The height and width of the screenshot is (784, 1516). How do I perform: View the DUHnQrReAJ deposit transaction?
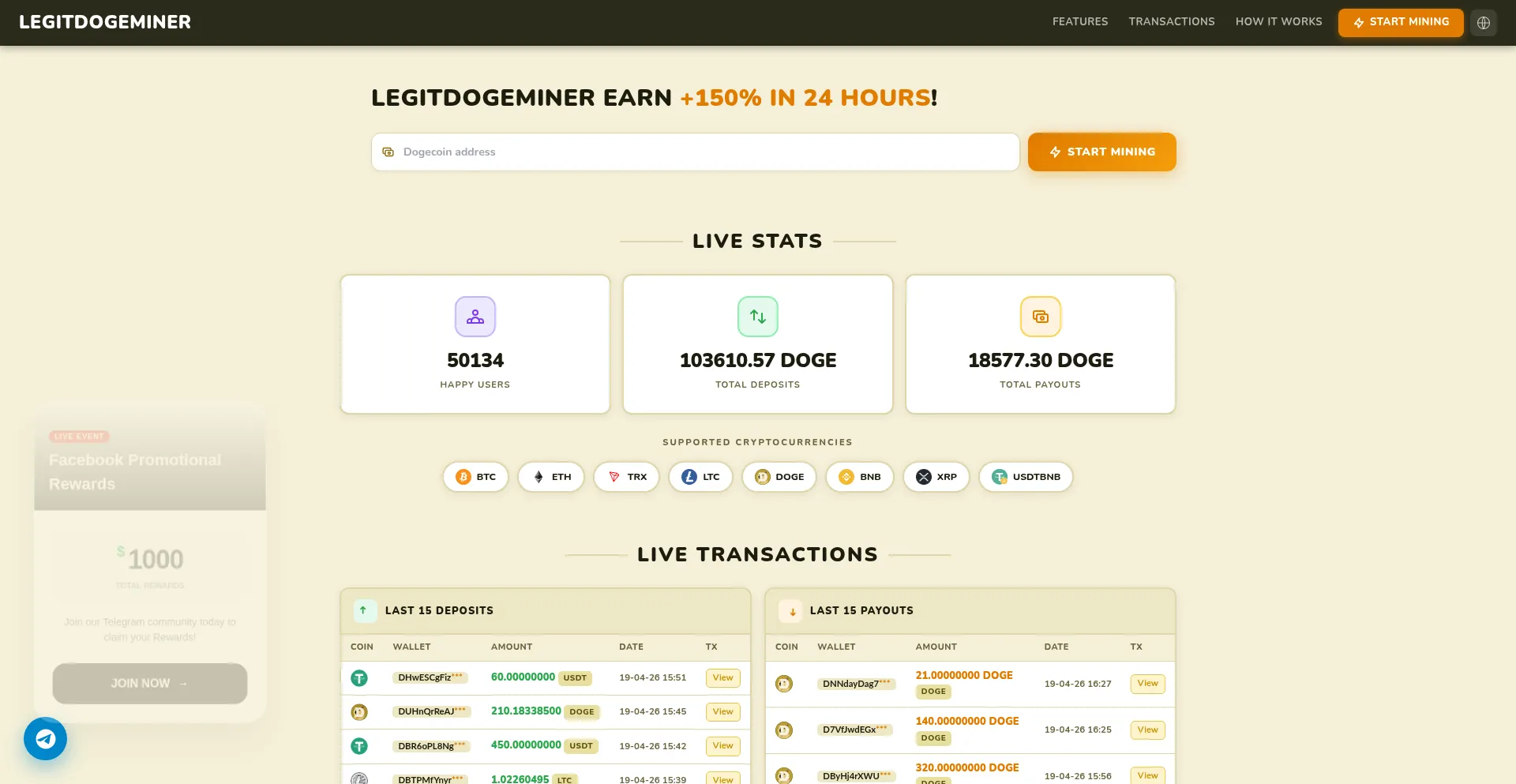tap(722, 712)
